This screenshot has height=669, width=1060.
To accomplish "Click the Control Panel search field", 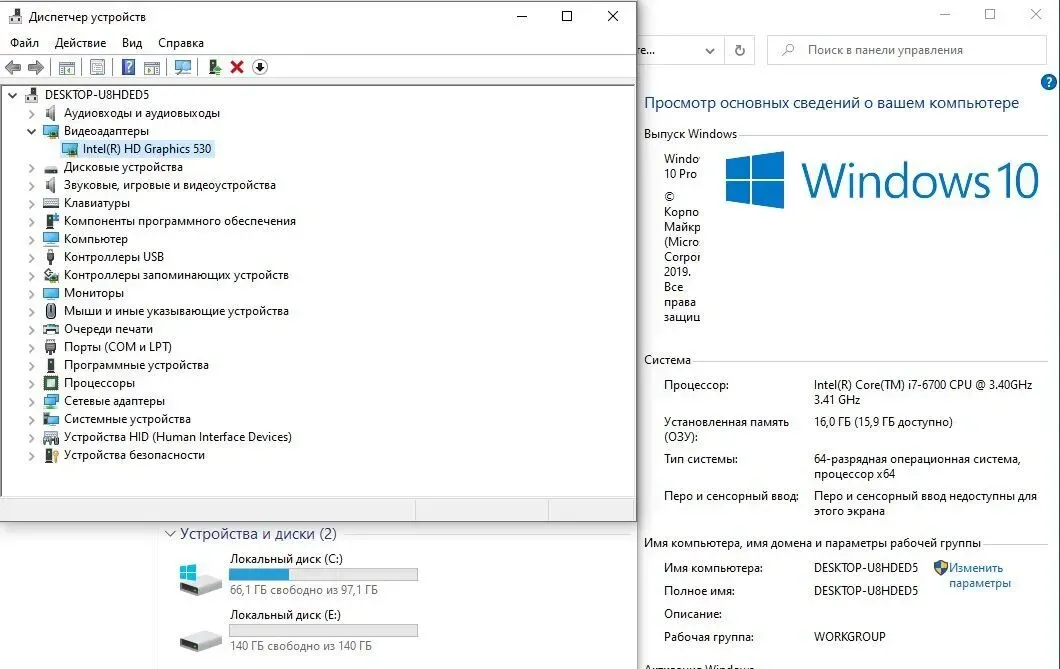I will pos(910,50).
